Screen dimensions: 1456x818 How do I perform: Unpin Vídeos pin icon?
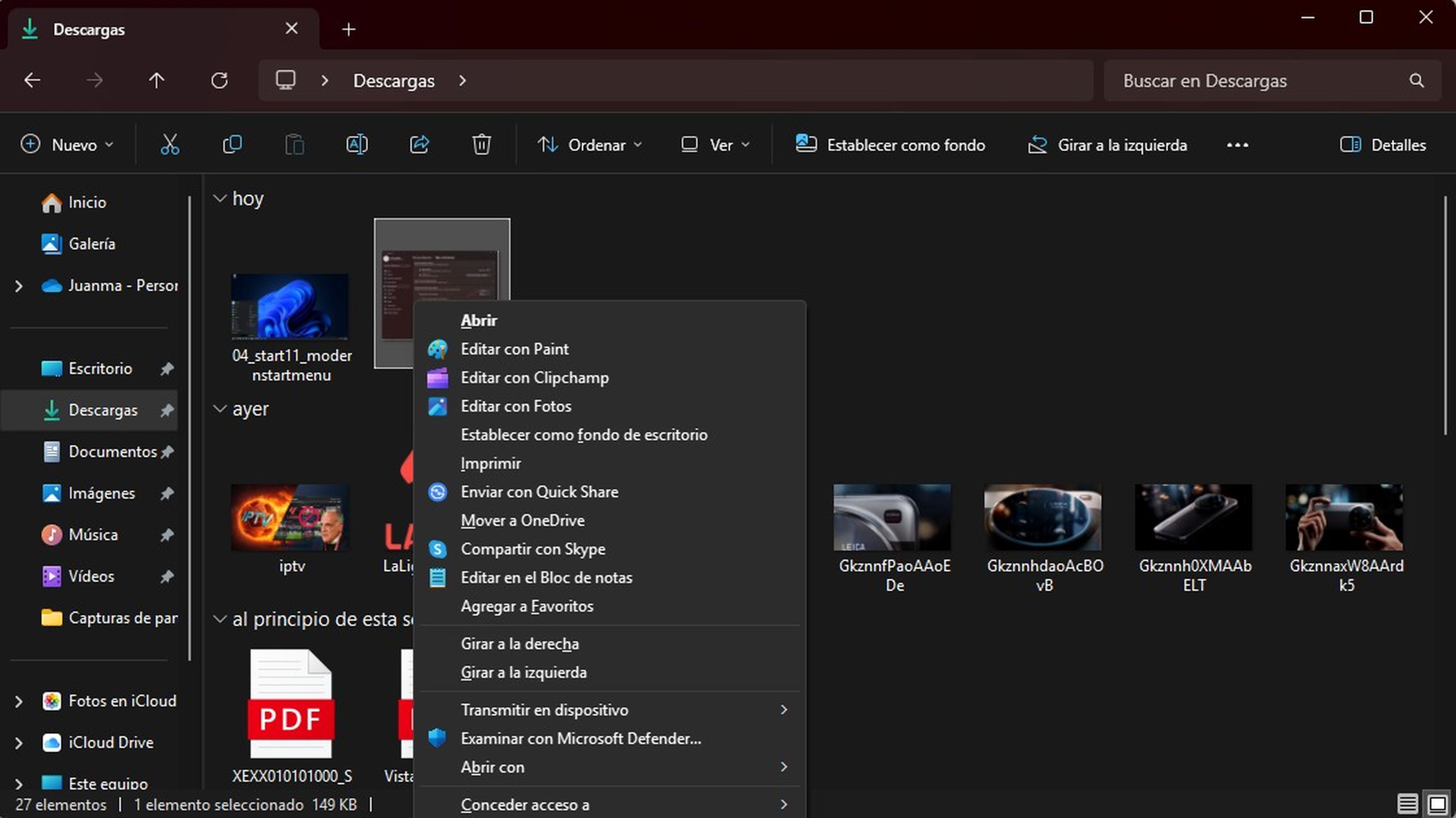[167, 577]
